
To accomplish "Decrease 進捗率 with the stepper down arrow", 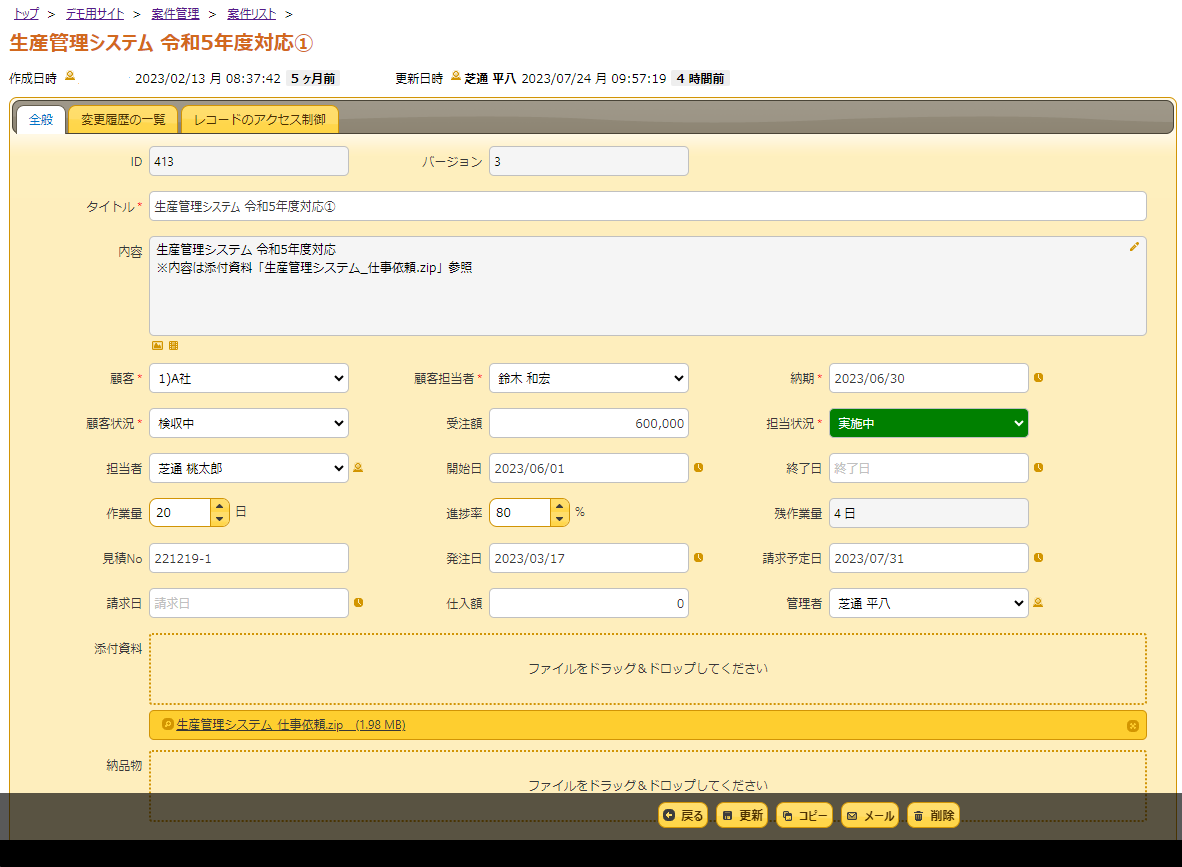I will click(x=559, y=519).
